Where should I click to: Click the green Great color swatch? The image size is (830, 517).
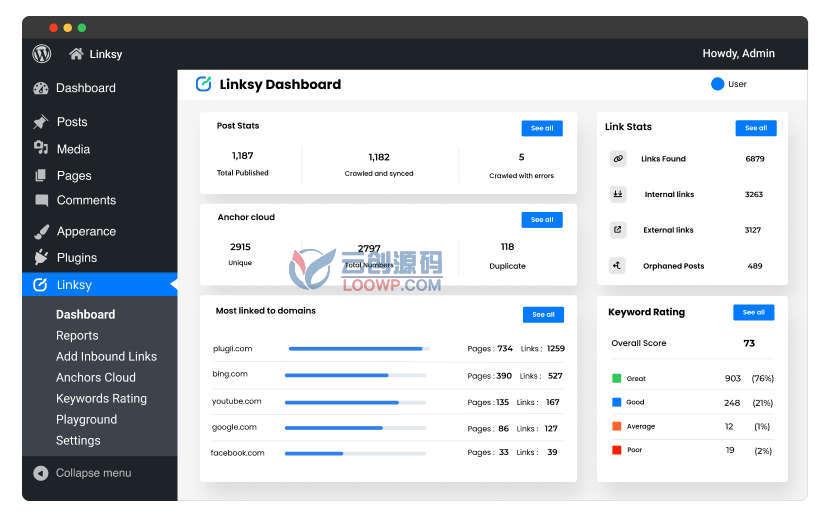point(616,378)
